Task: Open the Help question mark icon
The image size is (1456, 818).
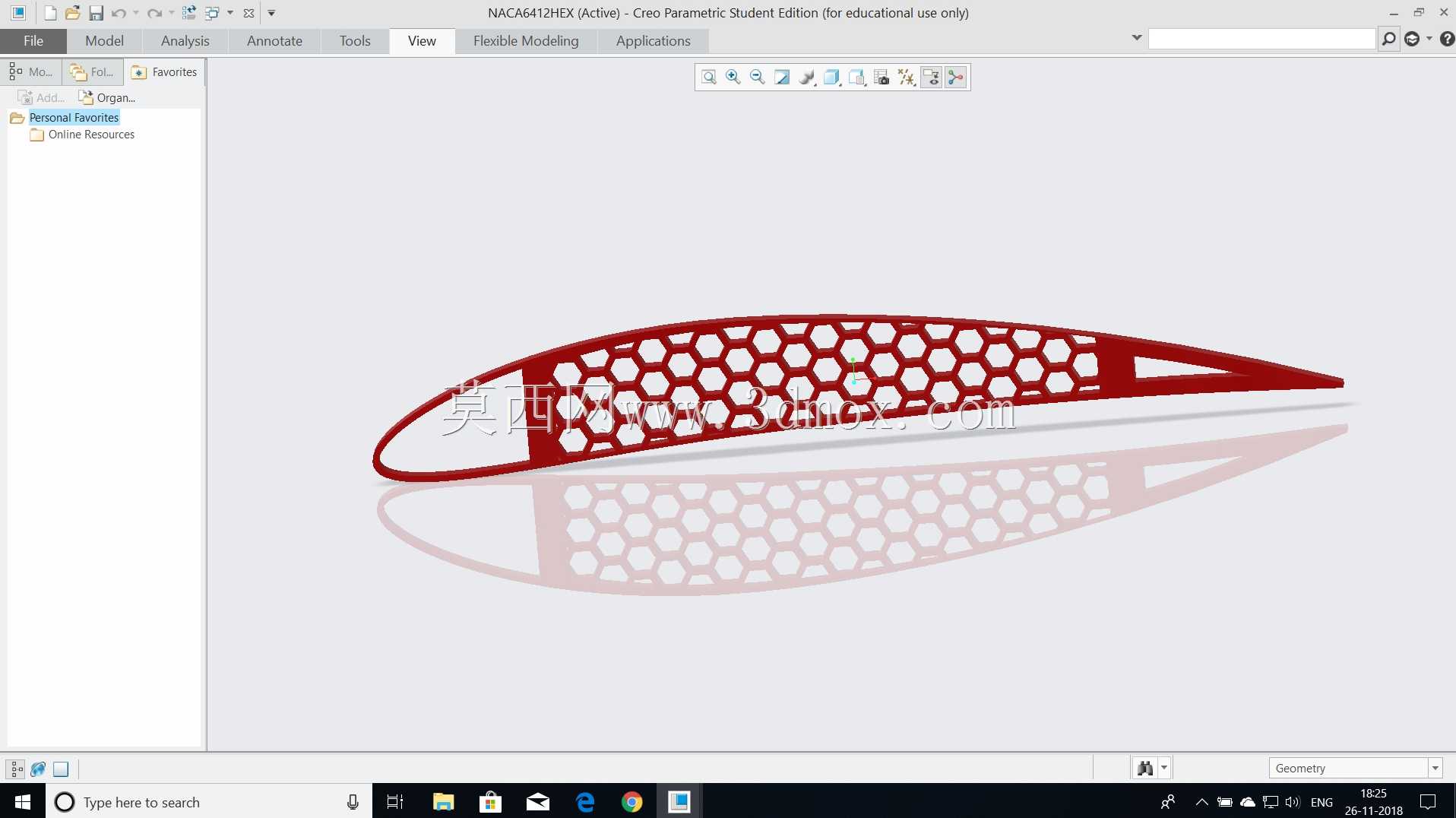Action: coord(1447,39)
